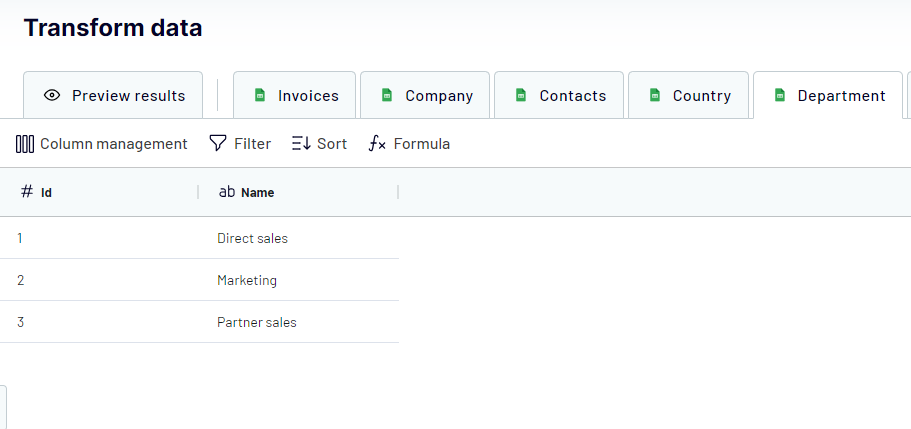Click the Department sheet icon
Image resolution: width=911 pixels, height=429 pixels.
tap(779, 96)
